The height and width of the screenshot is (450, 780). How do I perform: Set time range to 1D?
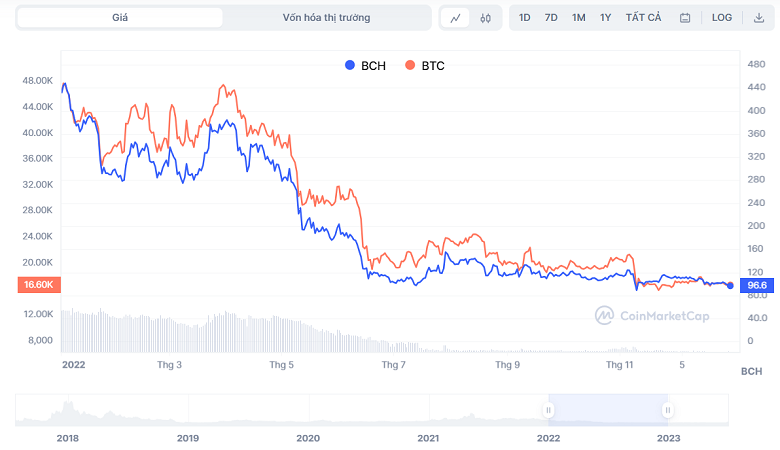525,18
